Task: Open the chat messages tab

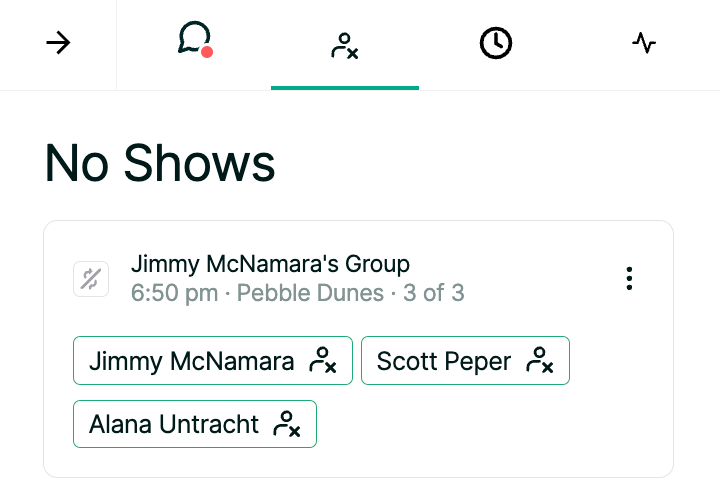Action: pyautogui.click(x=193, y=41)
